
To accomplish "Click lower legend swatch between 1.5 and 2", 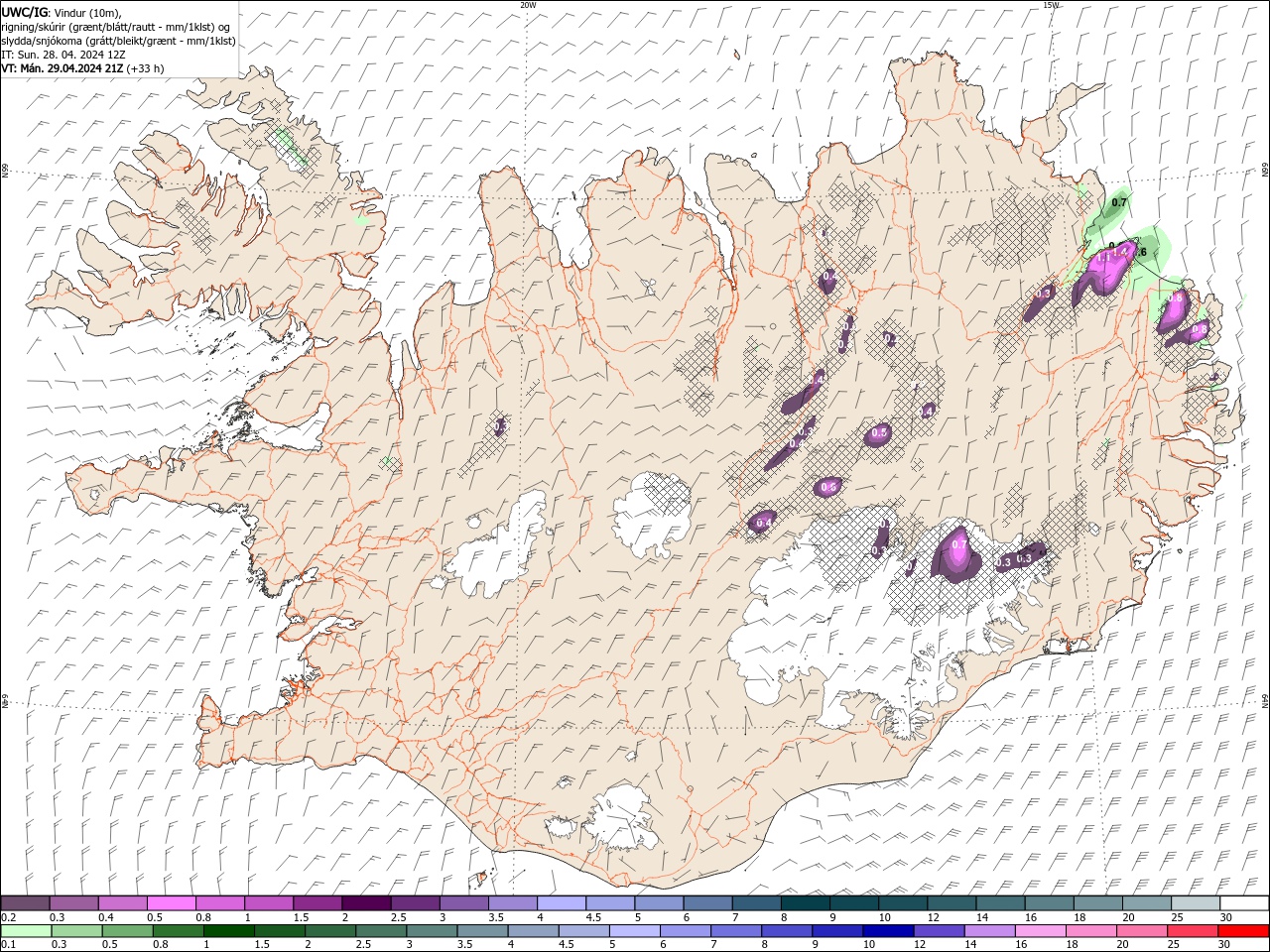I will (279, 930).
